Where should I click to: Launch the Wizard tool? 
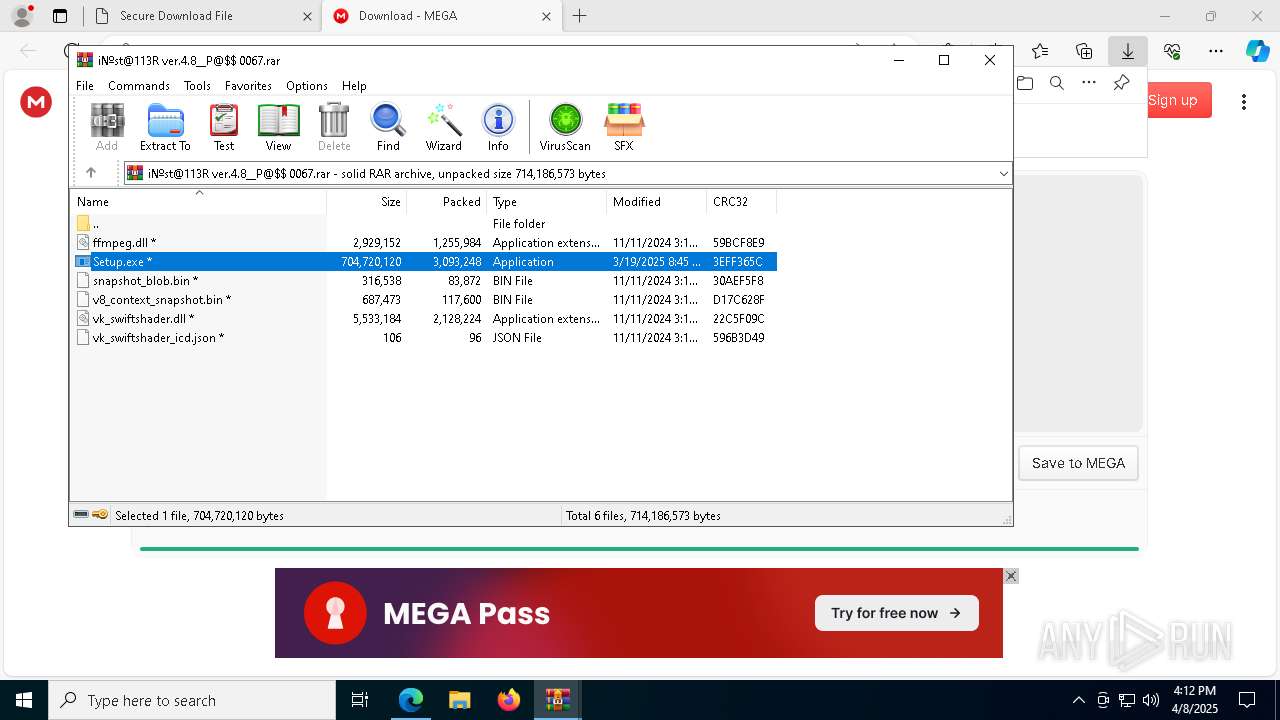[x=444, y=127]
